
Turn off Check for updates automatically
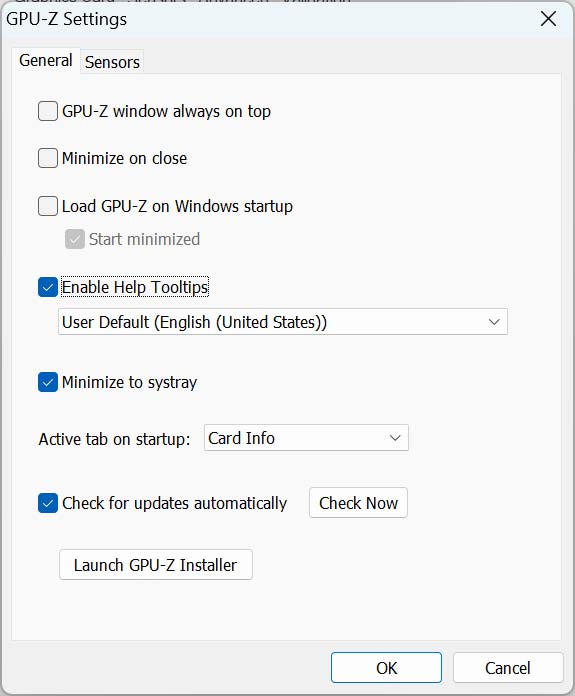click(x=48, y=503)
